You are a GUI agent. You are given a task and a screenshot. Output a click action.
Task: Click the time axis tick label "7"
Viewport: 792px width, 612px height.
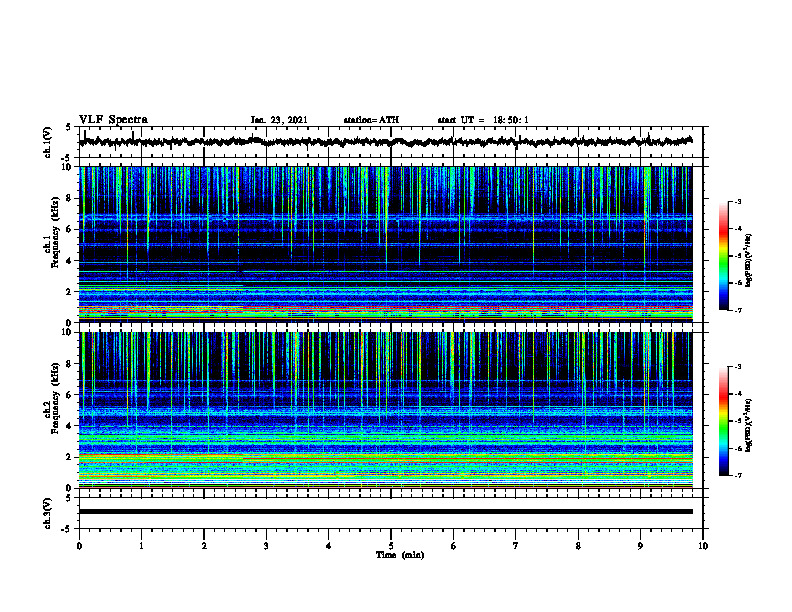pyautogui.click(x=516, y=546)
